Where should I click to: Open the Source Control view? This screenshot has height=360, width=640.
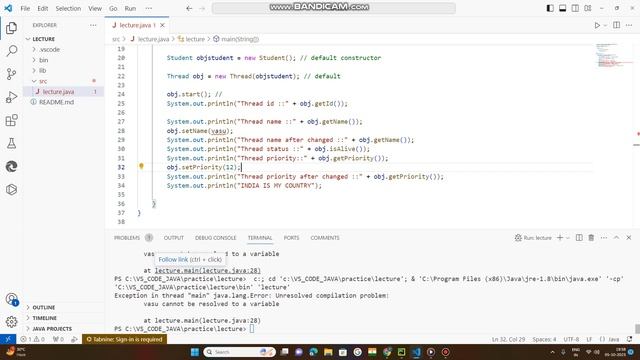pyautogui.click(x=11, y=74)
